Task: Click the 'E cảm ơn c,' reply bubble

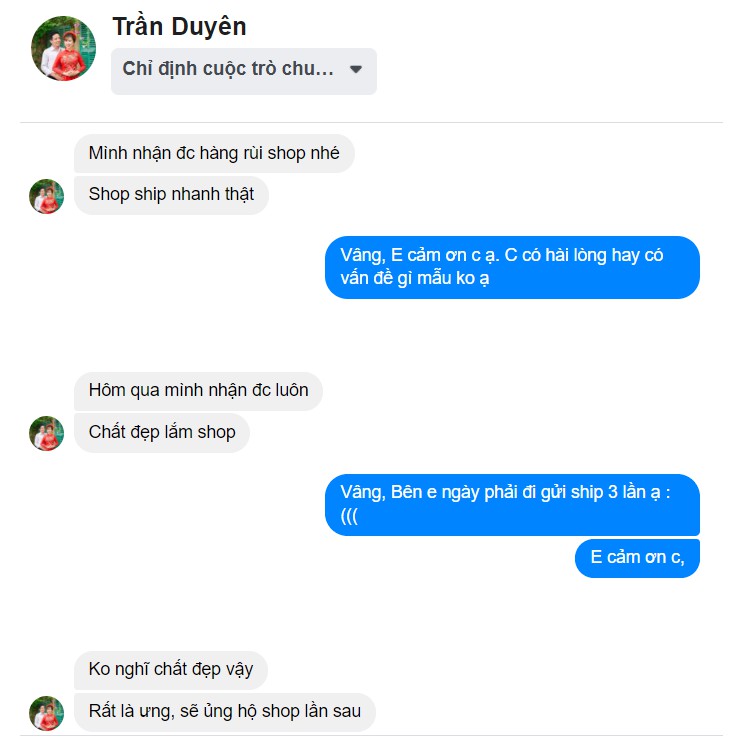Action: coord(637,558)
